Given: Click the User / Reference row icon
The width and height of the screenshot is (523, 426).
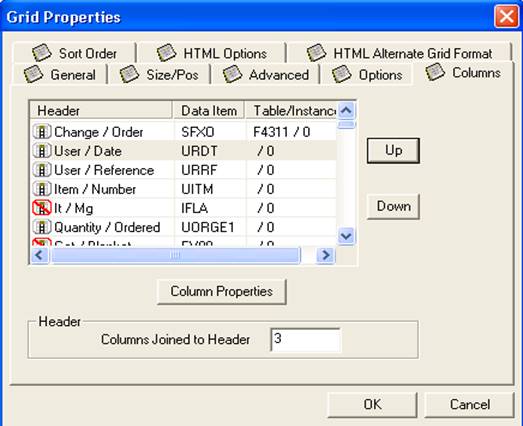Looking at the screenshot, I should coord(42,170).
